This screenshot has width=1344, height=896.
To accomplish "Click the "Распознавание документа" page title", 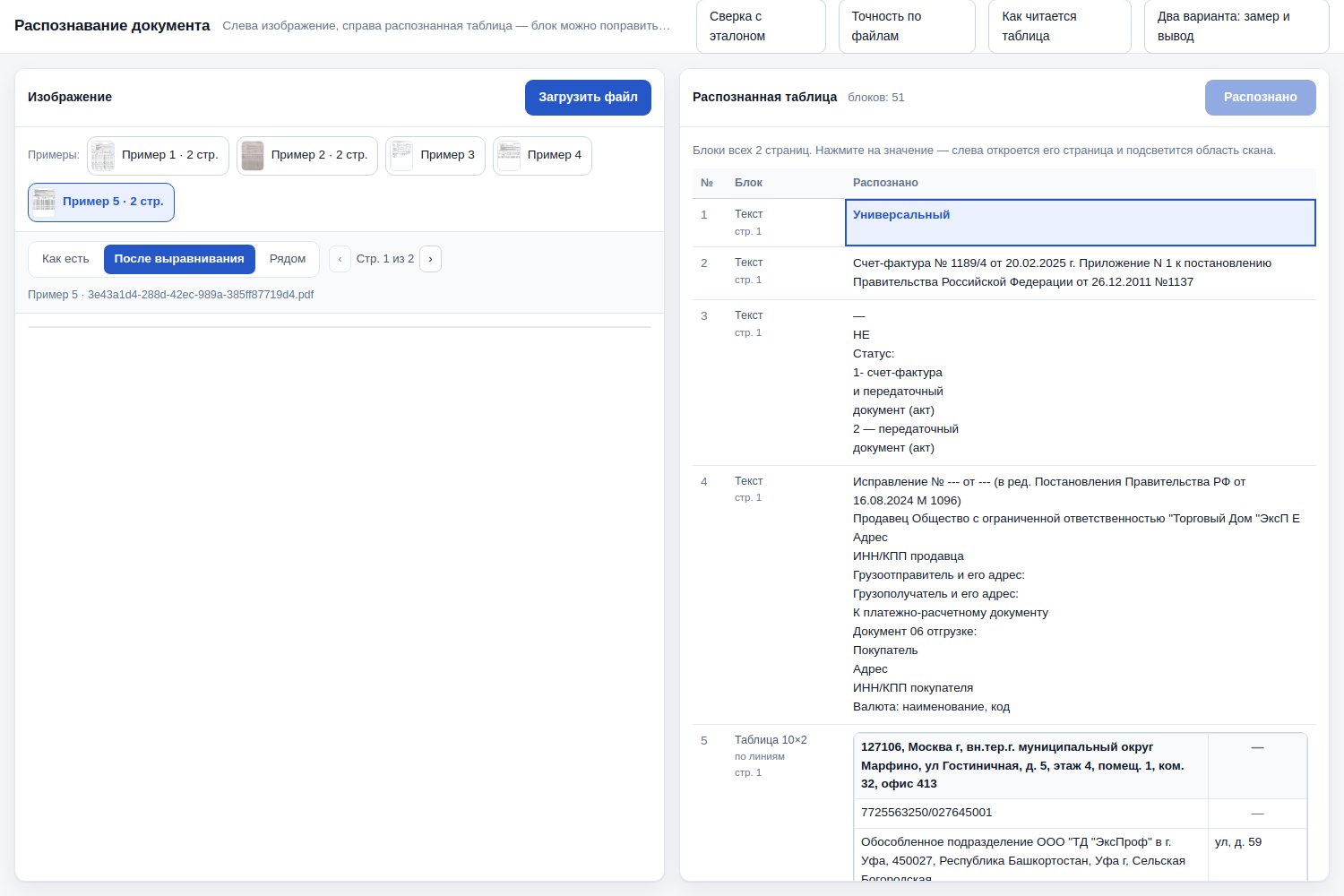I will 112,26.
